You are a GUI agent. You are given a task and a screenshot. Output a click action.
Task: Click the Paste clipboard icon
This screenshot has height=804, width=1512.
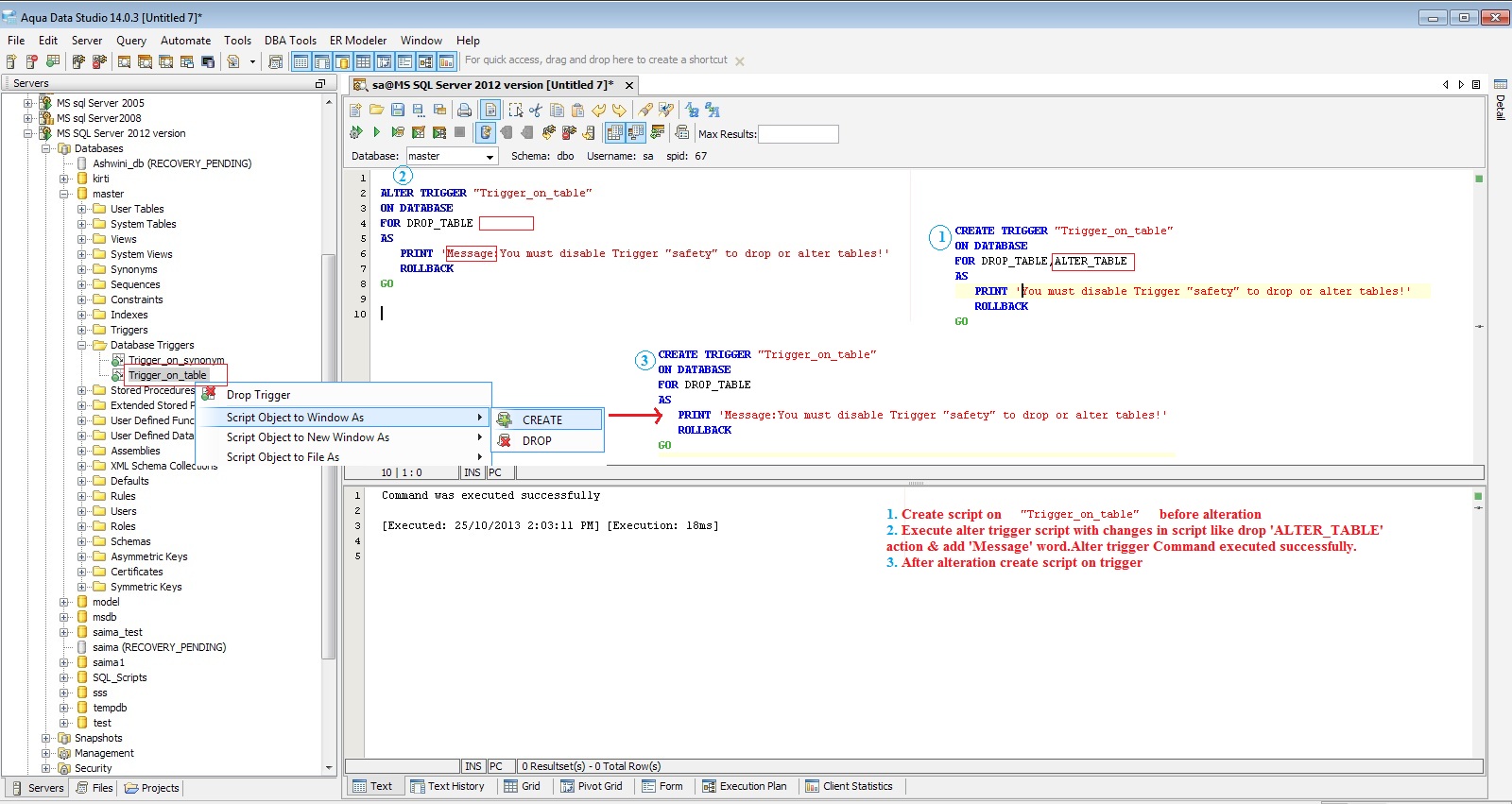[577, 111]
